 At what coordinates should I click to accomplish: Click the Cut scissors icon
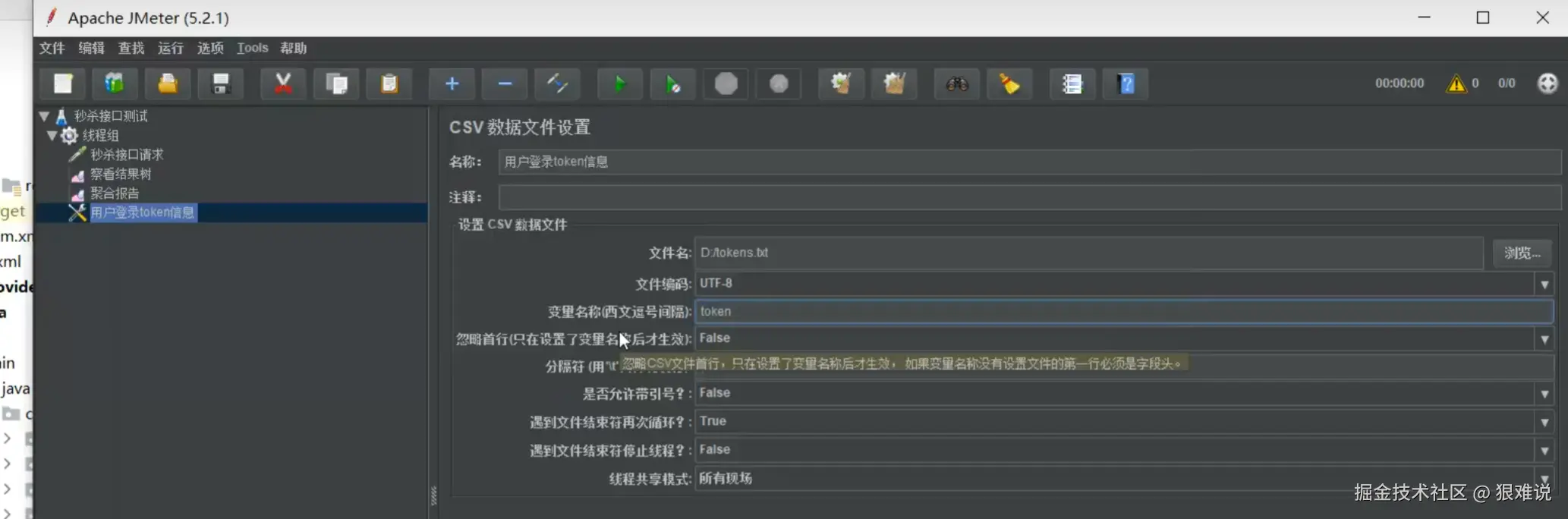(283, 83)
